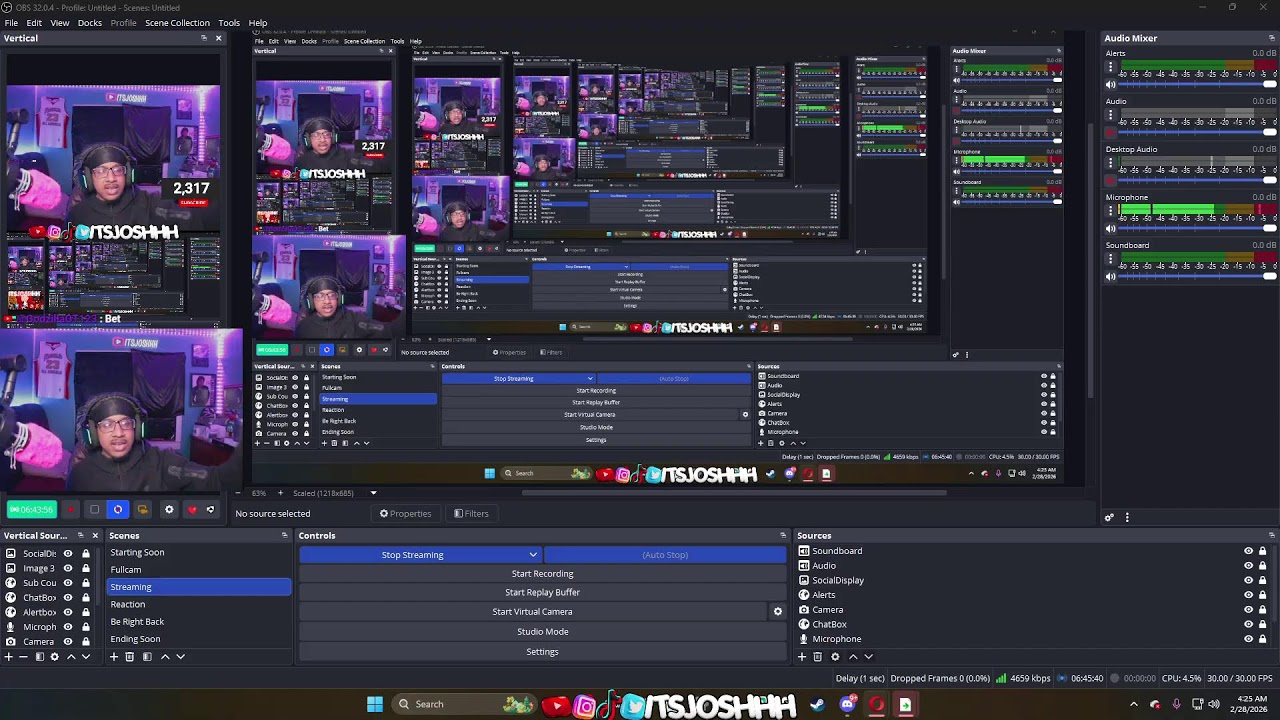This screenshot has height=720, width=1280.
Task: Move selected scene down
Action: 181,657
